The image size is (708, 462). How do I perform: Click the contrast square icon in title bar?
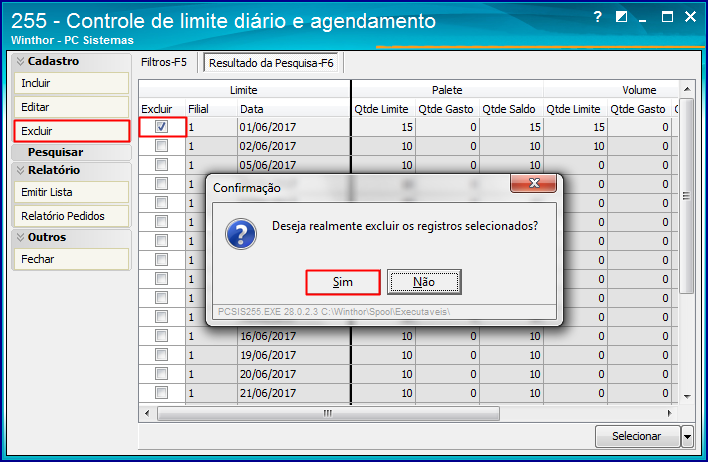pyautogui.click(x=621, y=17)
